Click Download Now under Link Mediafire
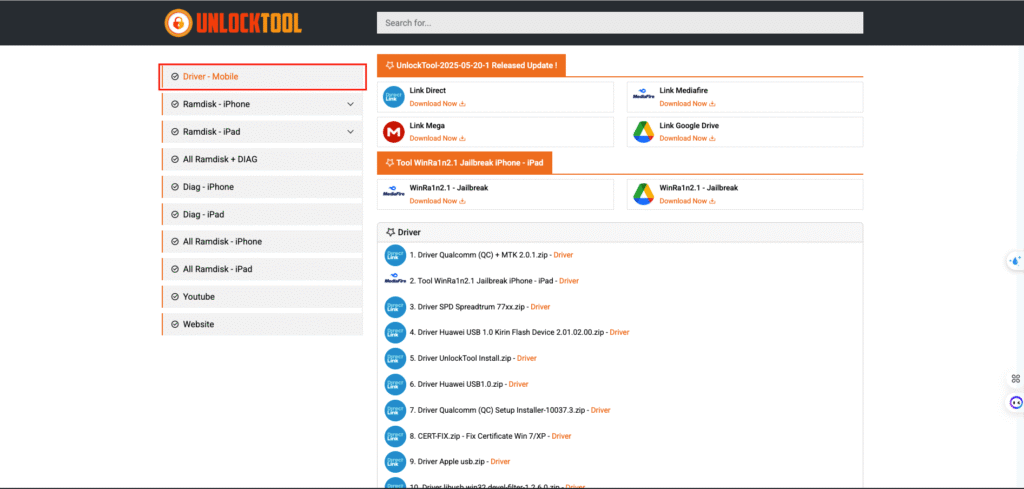The image size is (1024, 489). (687, 104)
